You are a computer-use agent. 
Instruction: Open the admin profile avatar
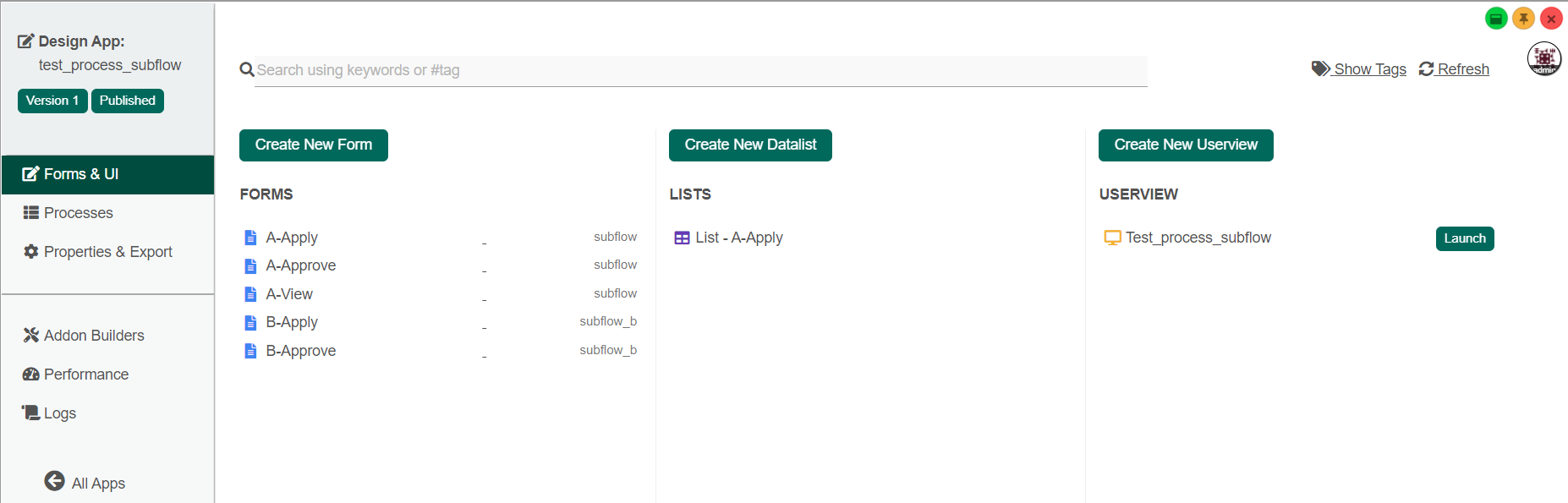(1543, 59)
